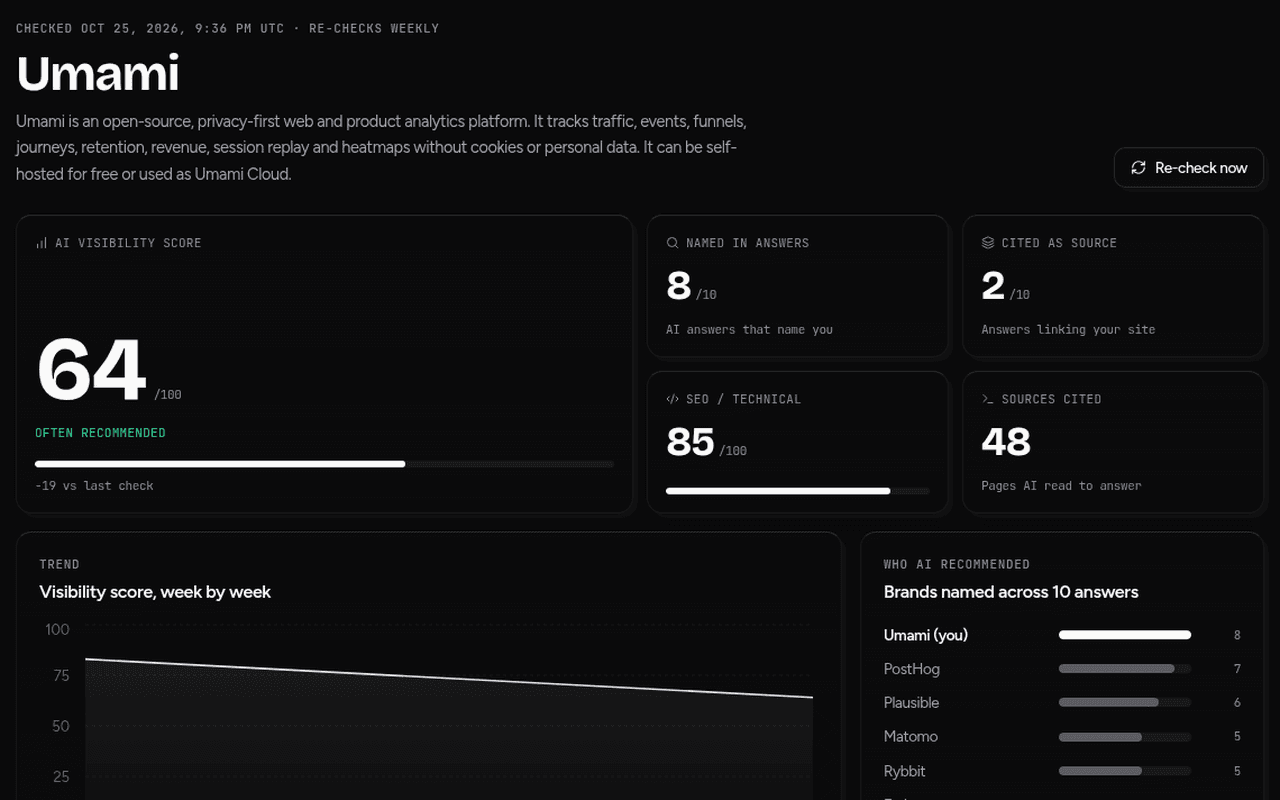The width and height of the screenshot is (1280, 800).
Task: Click the Matomo brand row label
Action: 911,737
